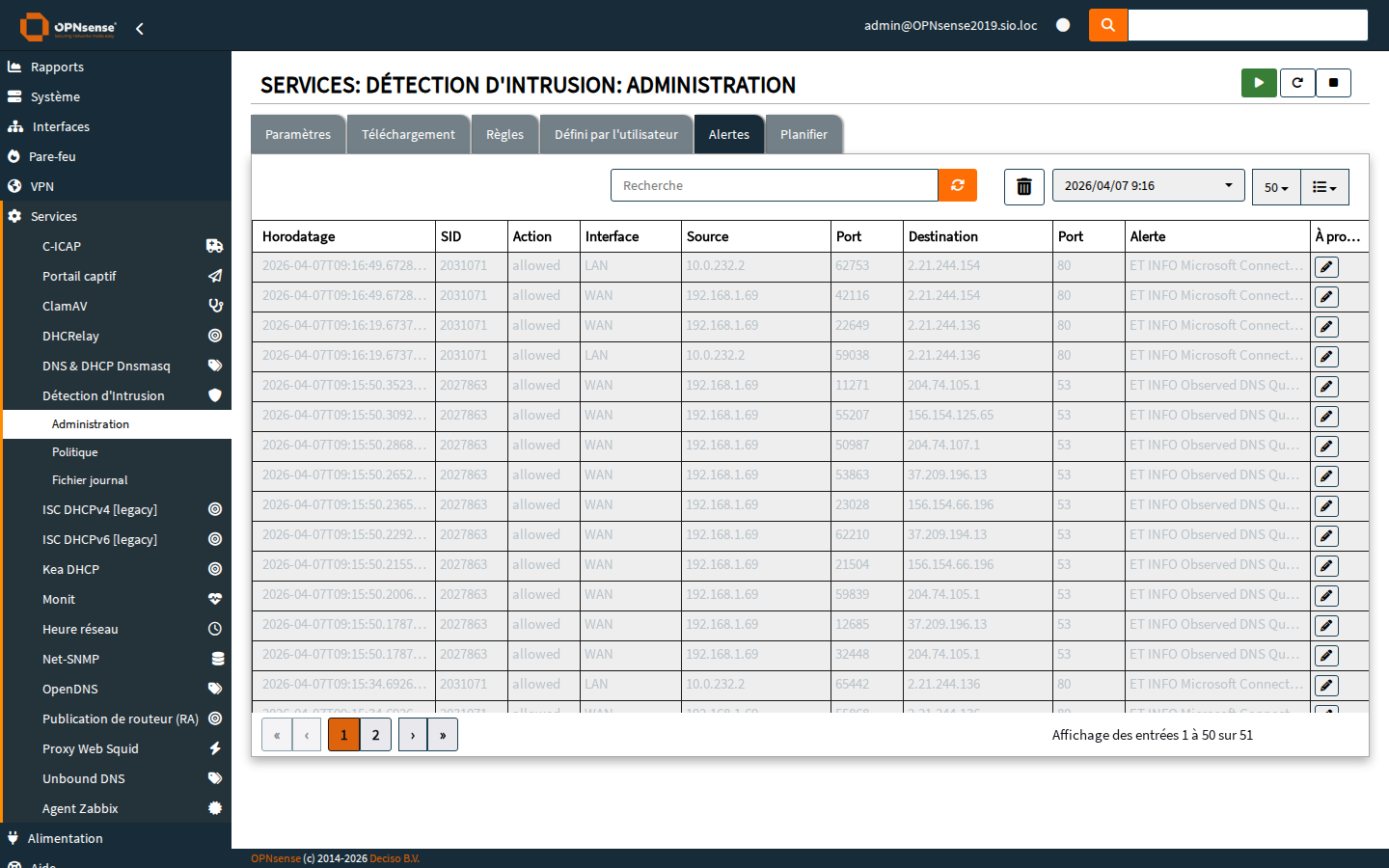Edit alert for source port 59038 row
Image resolution: width=1389 pixels, height=868 pixels.
tap(1326, 357)
